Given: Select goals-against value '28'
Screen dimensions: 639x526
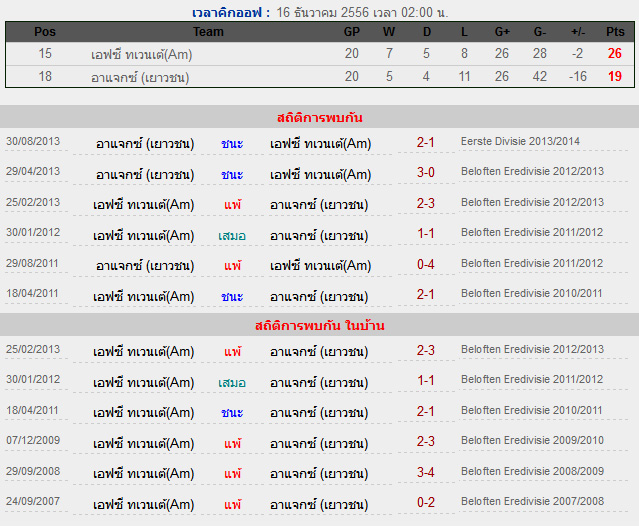Looking at the screenshot, I should (x=540, y=53).
